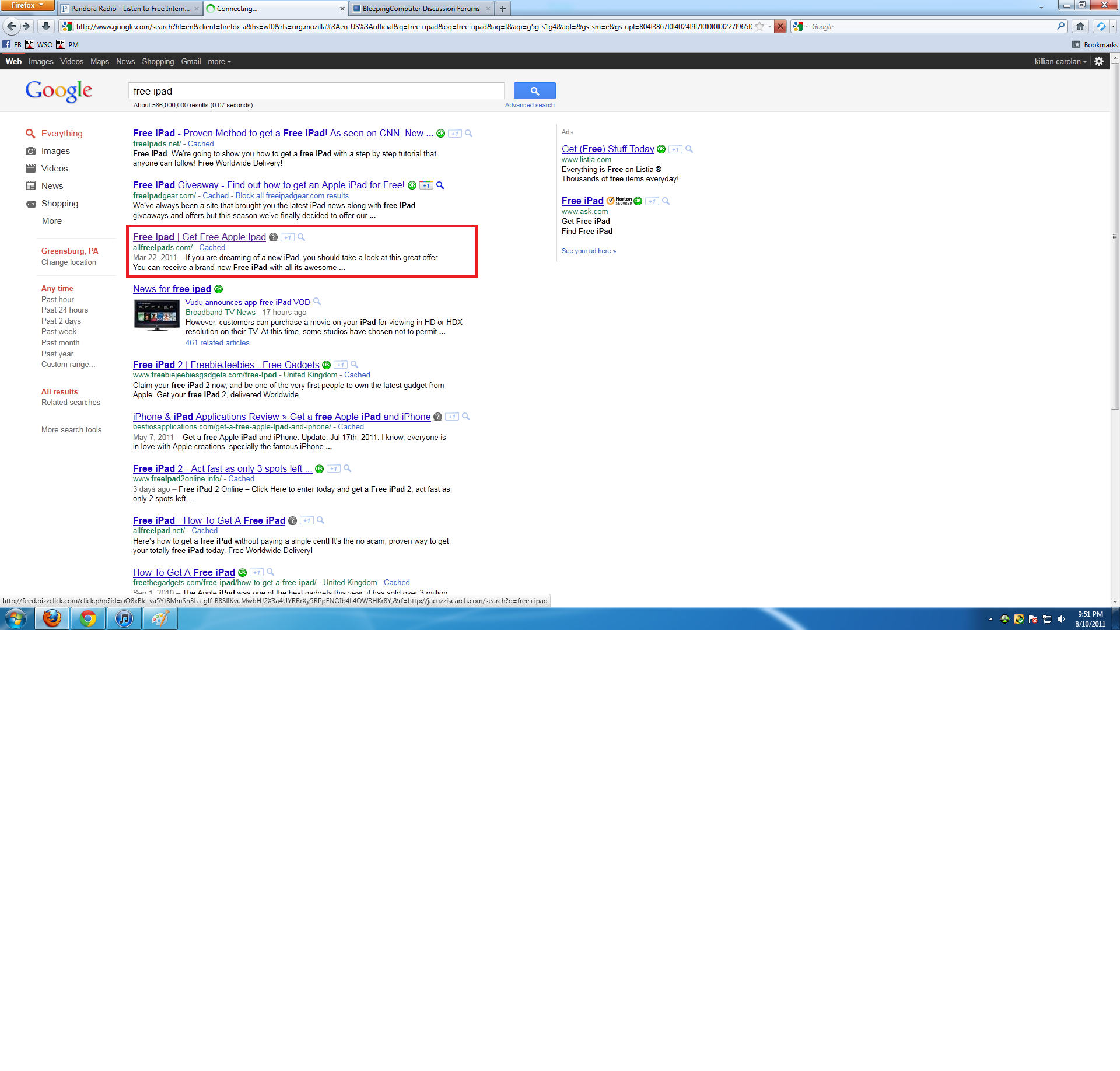Image resolution: width=1120 pixels, height=1071 pixels.
Task: Open the new tab plus button
Action: (502, 9)
